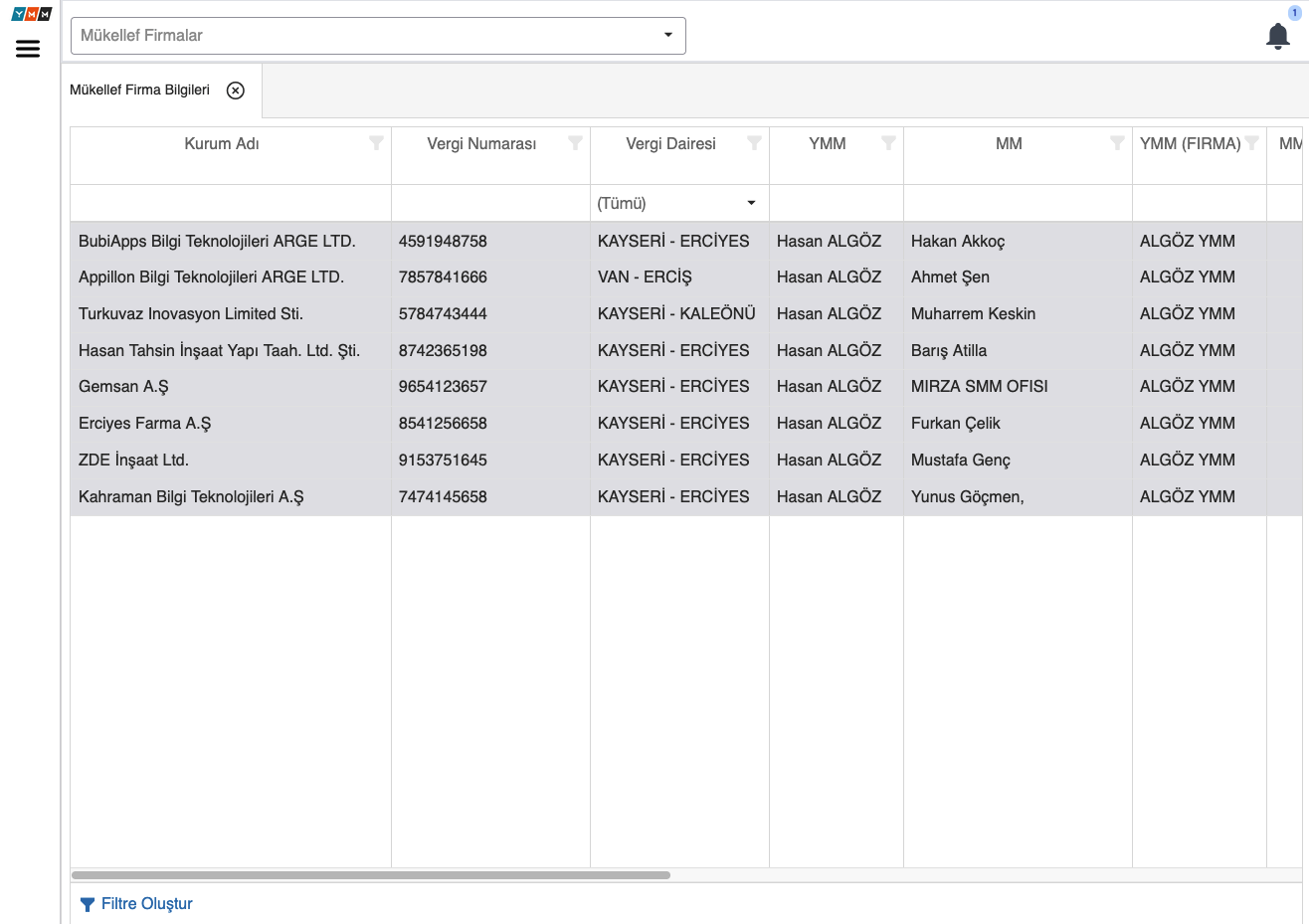Sort by Kurum Adı column header
The width and height of the screenshot is (1309, 924).
click(221, 144)
